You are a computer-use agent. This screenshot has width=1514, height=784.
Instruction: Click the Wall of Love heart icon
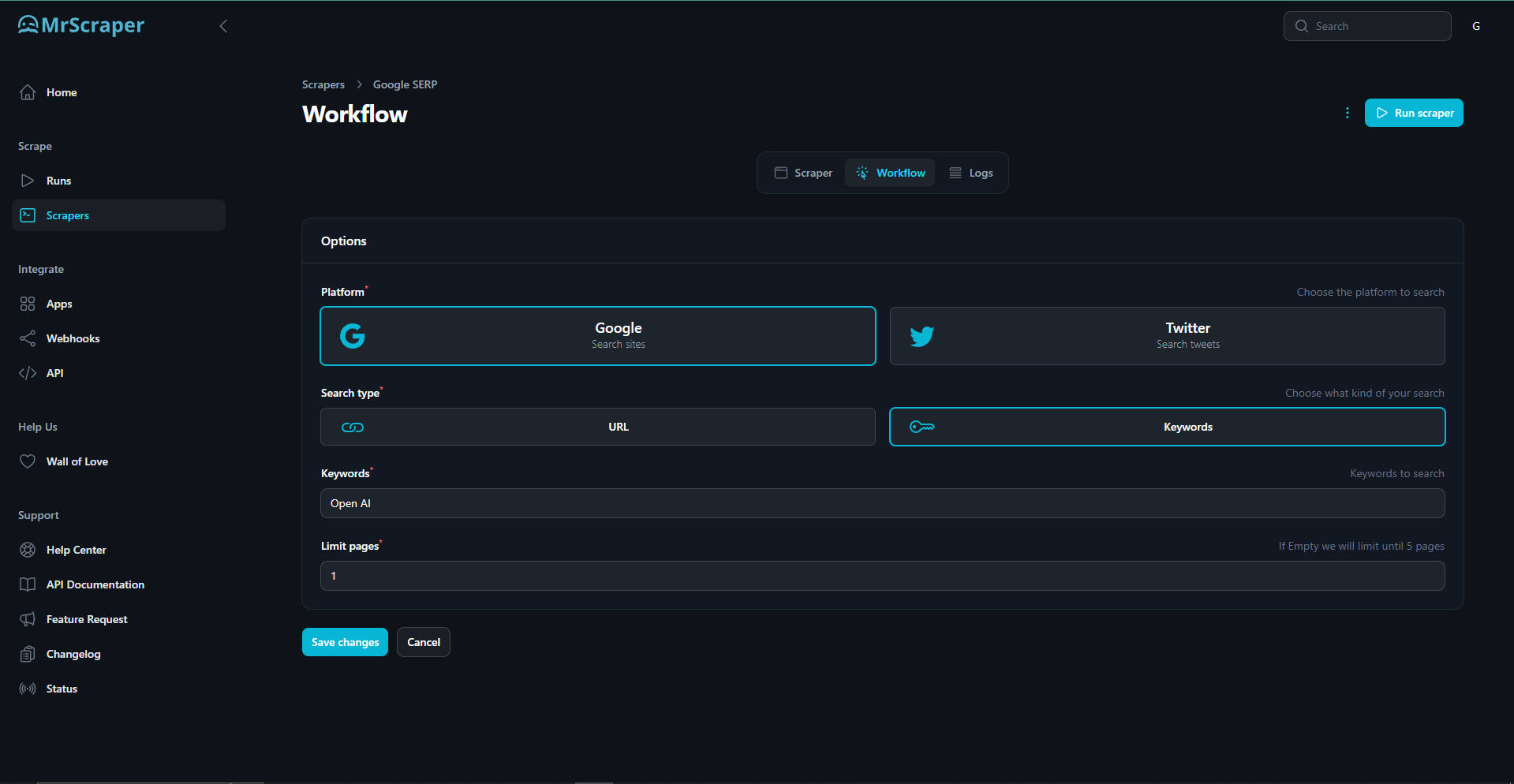[x=28, y=461]
